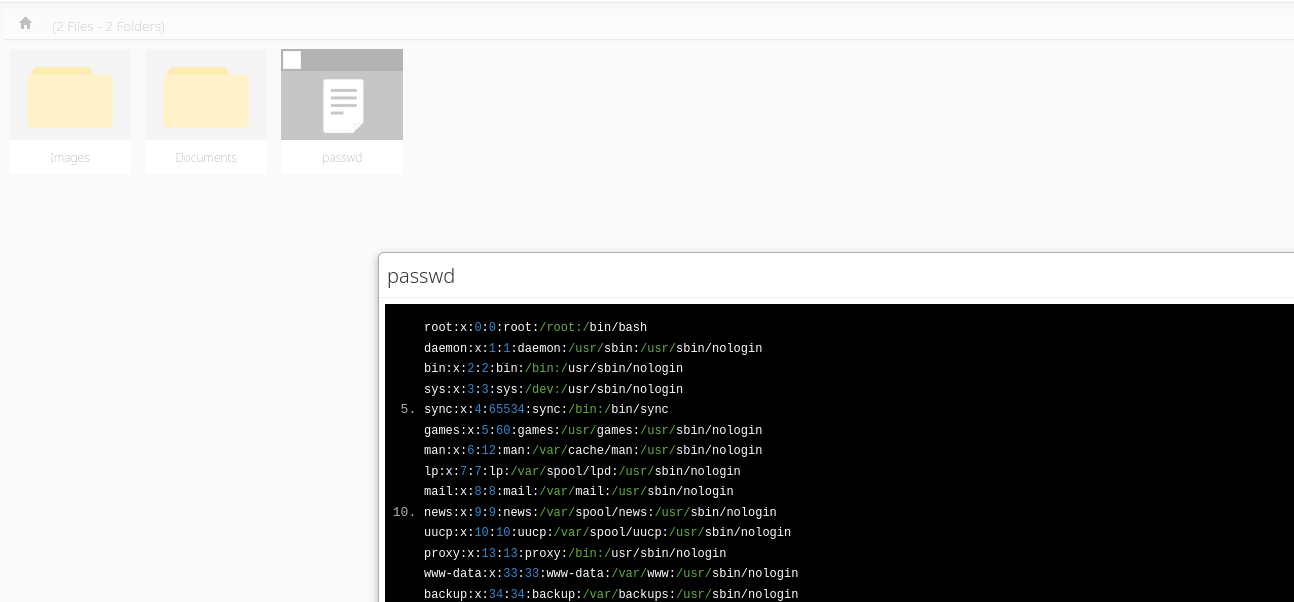1294x602 pixels.
Task: Click the sync:x:4:65534 line in preview
Action: [x=546, y=410]
